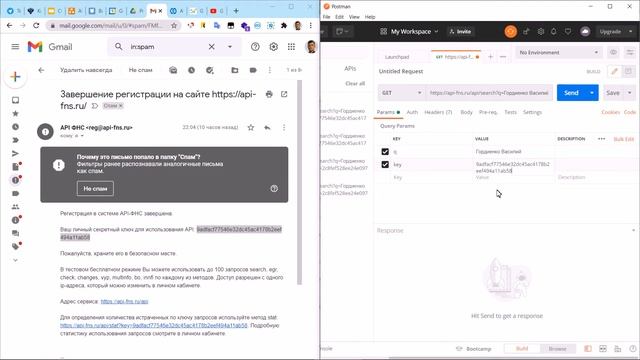Click Удалить навсегда in Gmail toolbar
Viewport: 640px width, 360px height.
click(x=86, y=70)
